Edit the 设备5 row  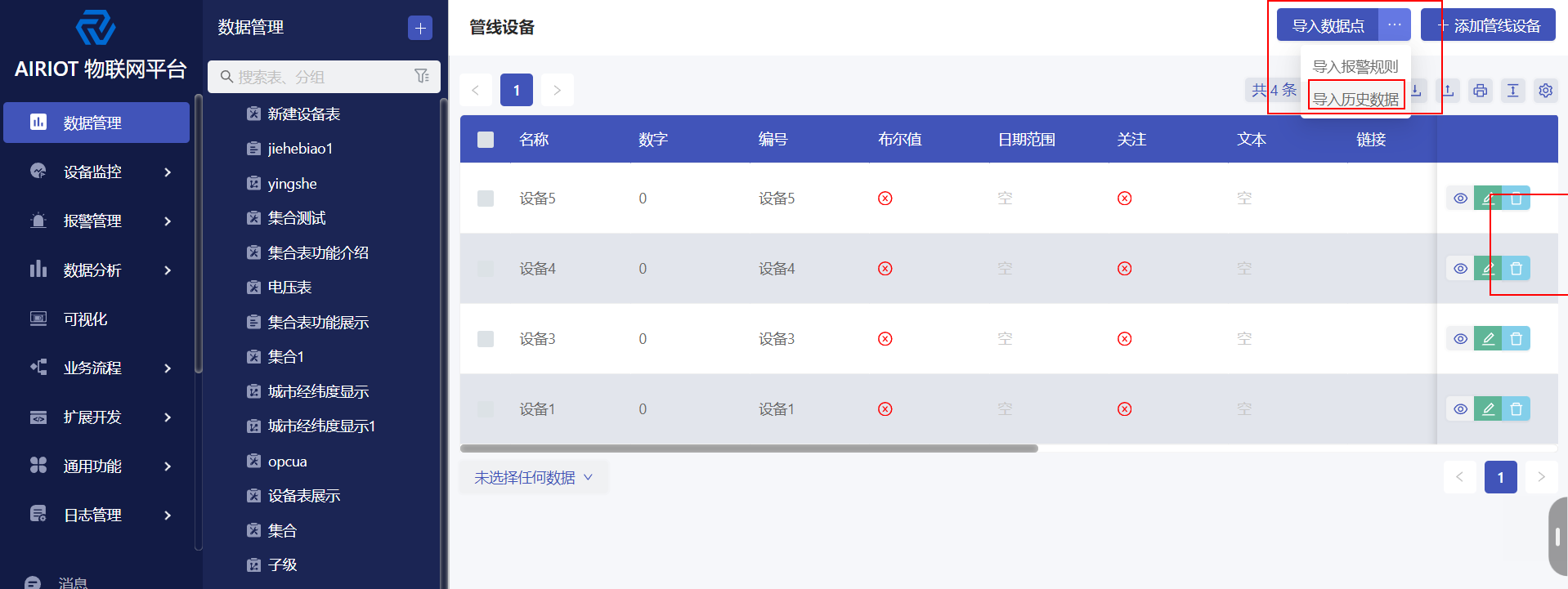click(x=1488, y=199)
